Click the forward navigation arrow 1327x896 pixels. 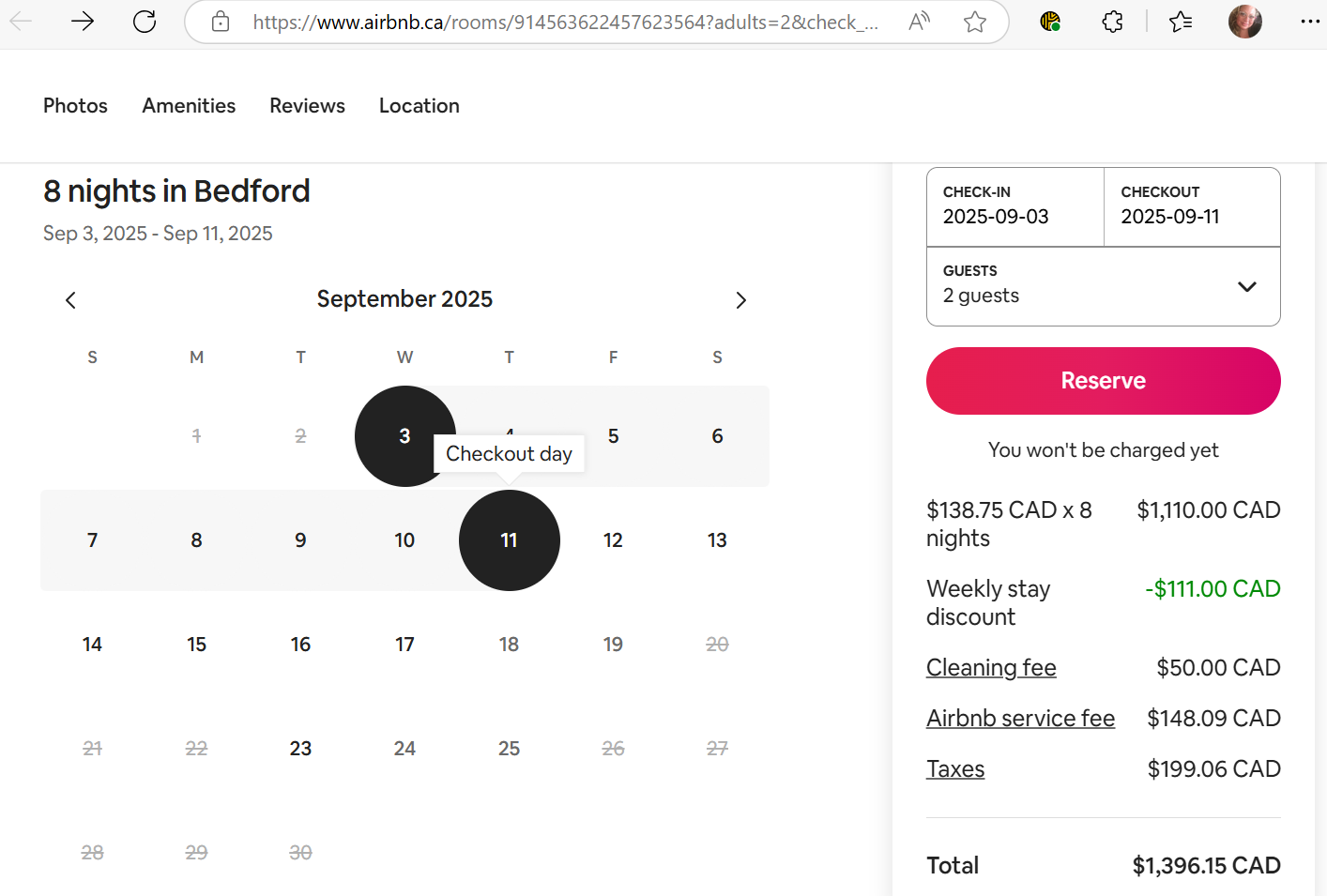[x=83, y=22]
